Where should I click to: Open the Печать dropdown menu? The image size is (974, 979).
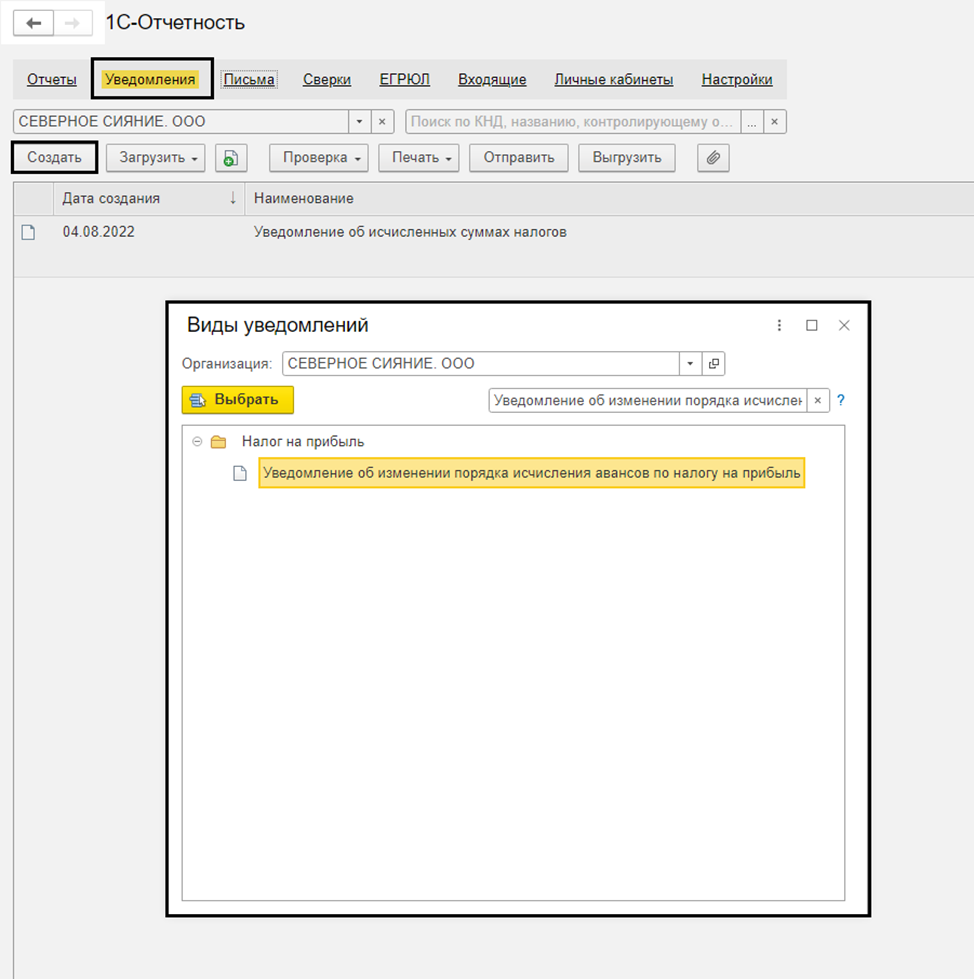[x=418, y=158]
